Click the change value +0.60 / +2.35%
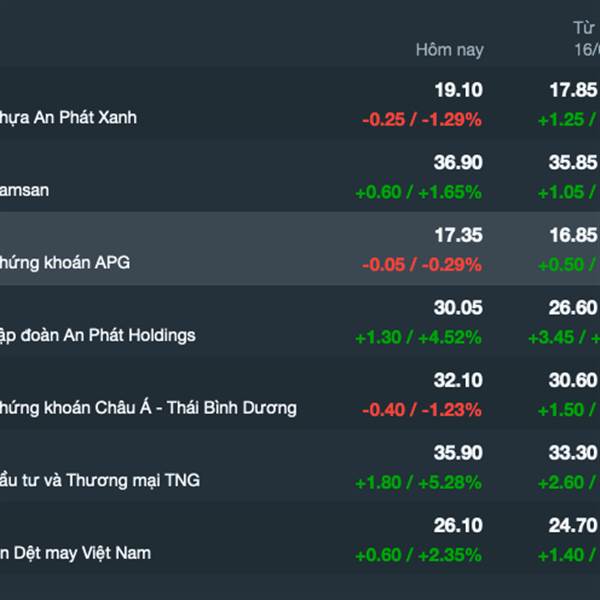The width and height of the screenshot is (600, 600). (418, 555)
